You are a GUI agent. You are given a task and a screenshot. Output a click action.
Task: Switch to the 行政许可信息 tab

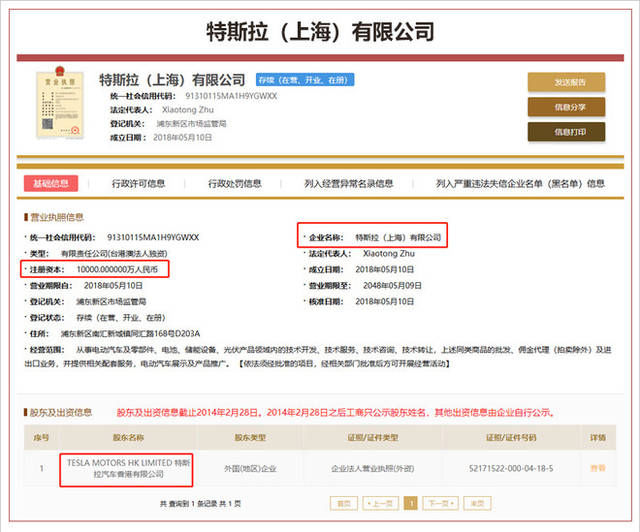(x=138, y=184)
